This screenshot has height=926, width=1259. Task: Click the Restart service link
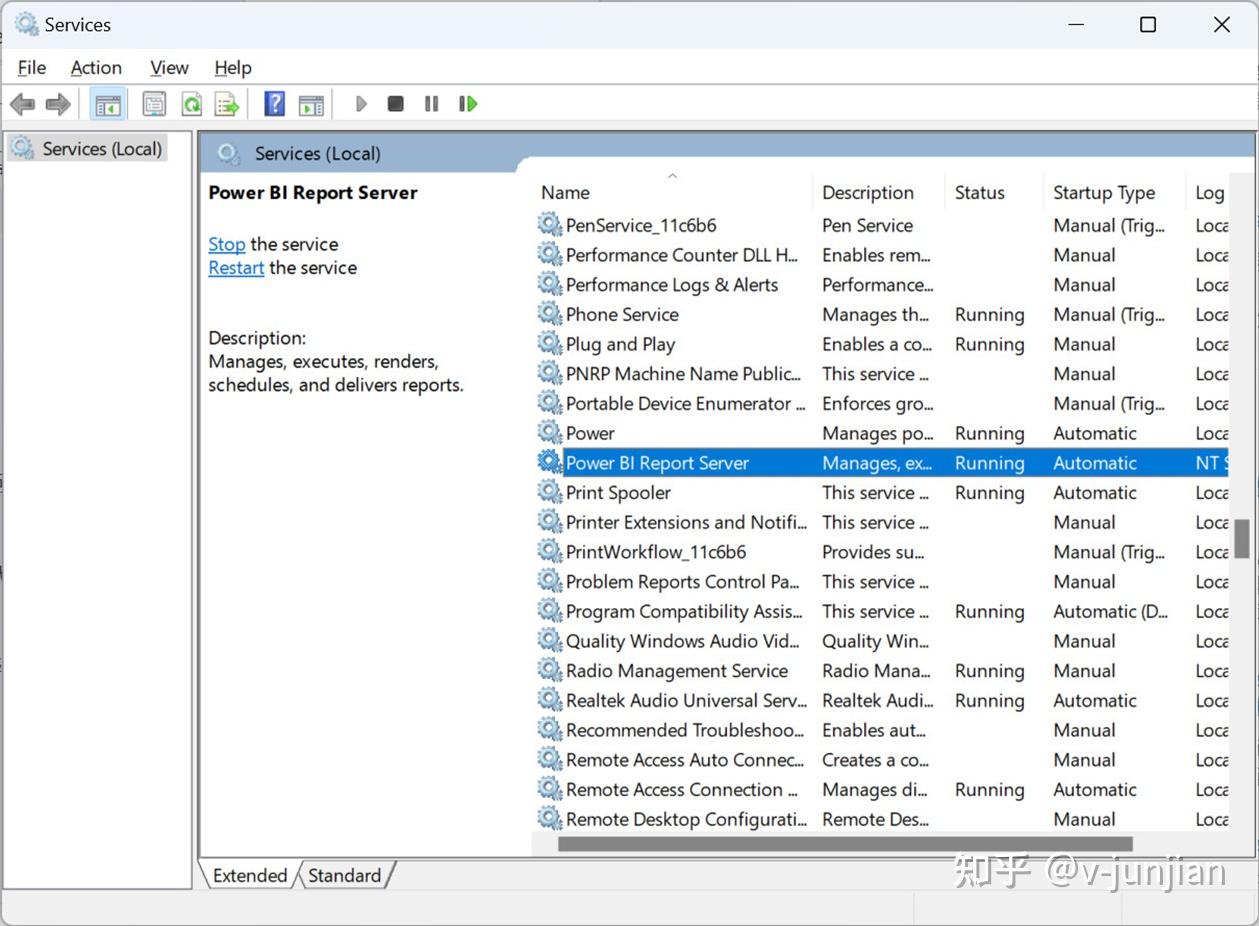point(236,267)
